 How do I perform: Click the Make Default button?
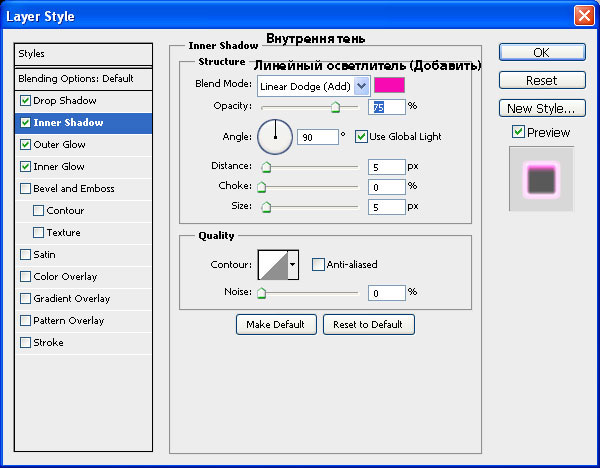click(x=276, y=325)
